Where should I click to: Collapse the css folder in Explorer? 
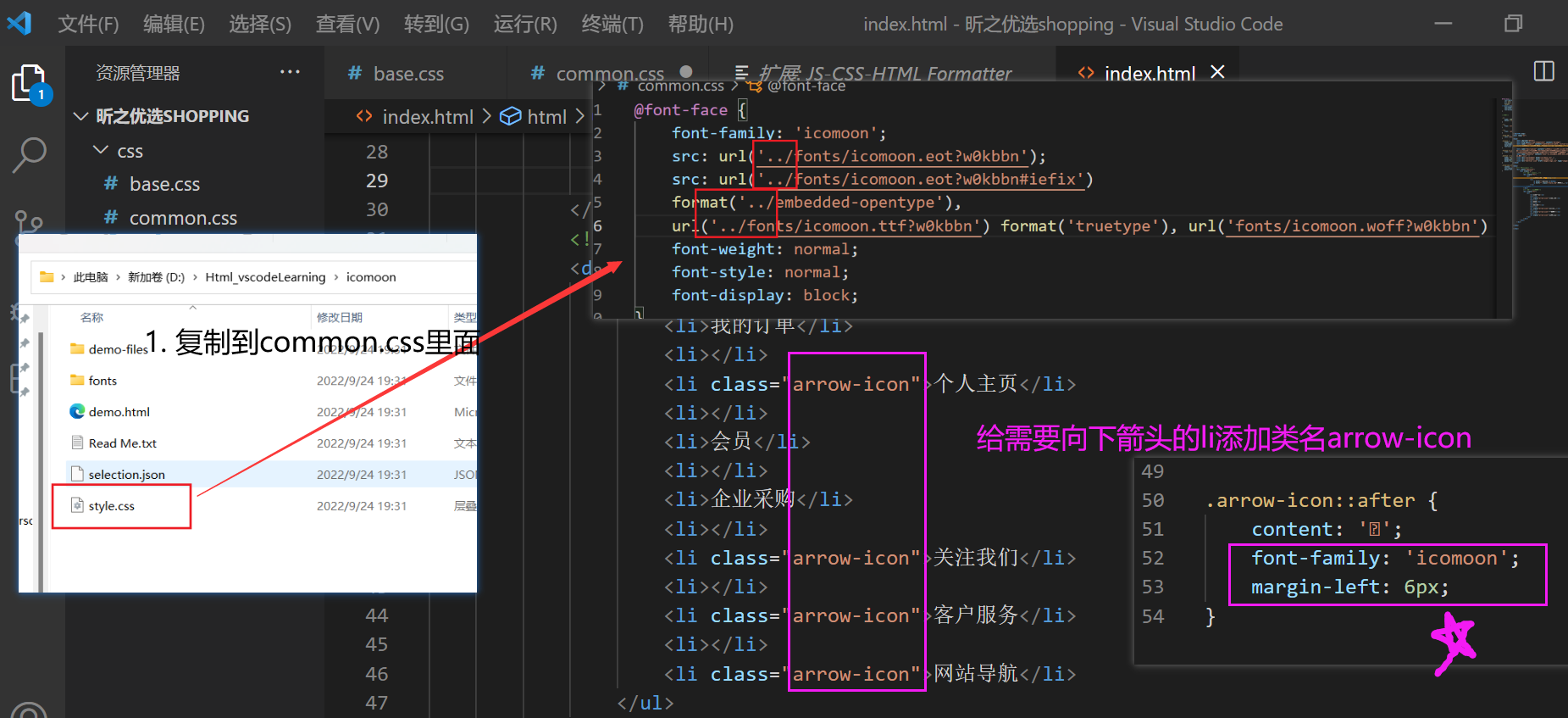[100, 151]
